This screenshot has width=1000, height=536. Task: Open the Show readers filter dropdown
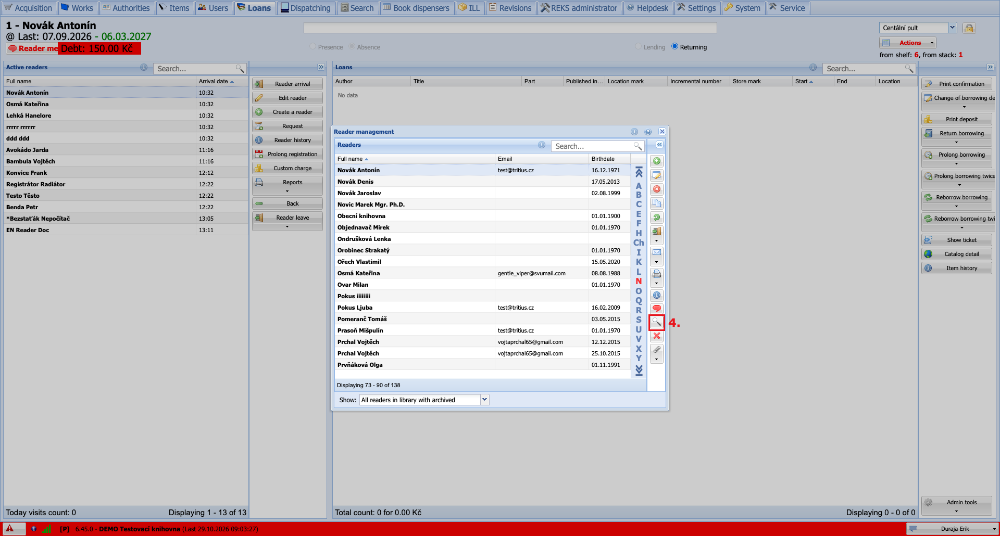pos(484,399)
